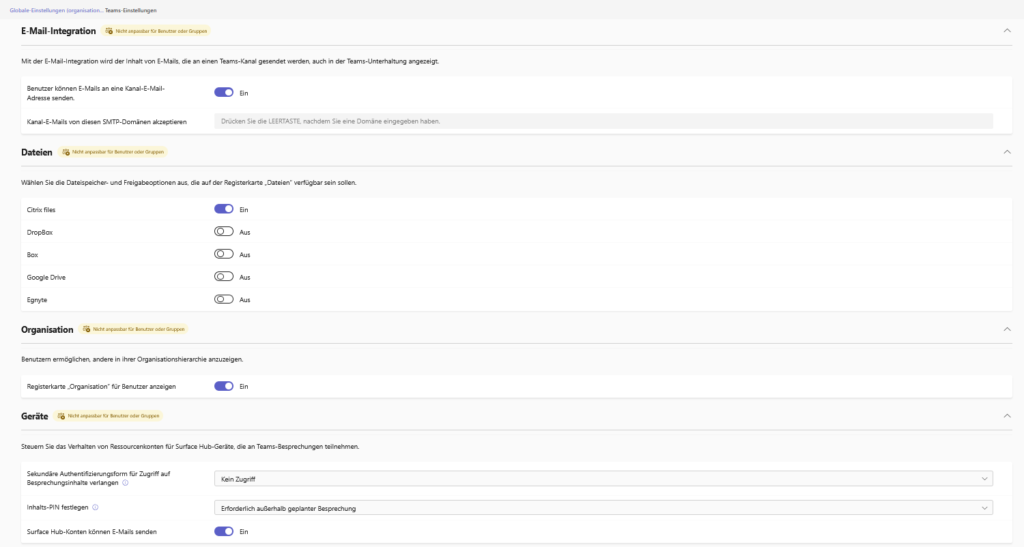Turn off Surface Hub-Konten E-Mails senden toggle
The height and width of the screenshot is (547, 1024).
pos(224,531)
